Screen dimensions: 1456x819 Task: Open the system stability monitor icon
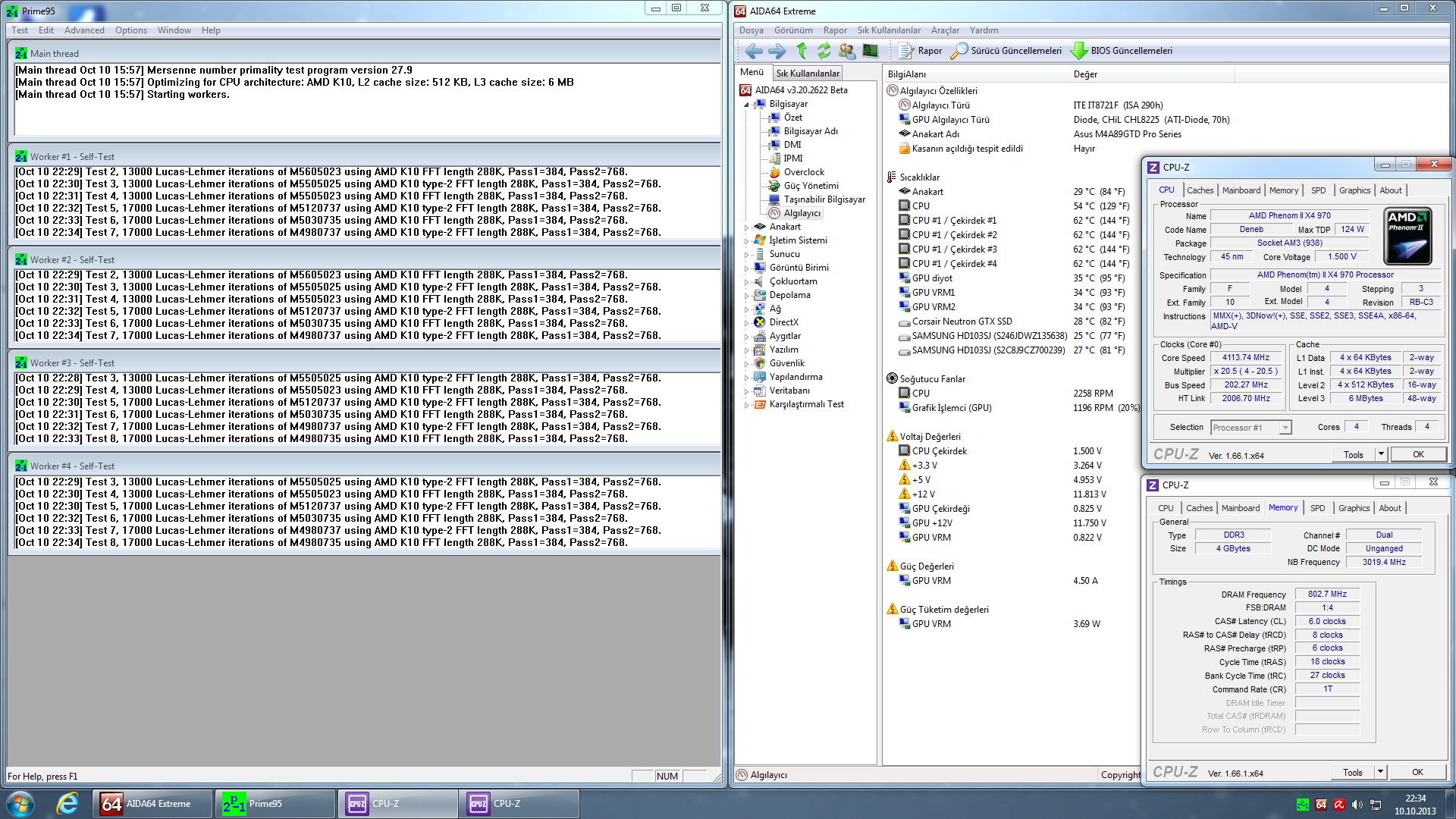tap(871, 51)
